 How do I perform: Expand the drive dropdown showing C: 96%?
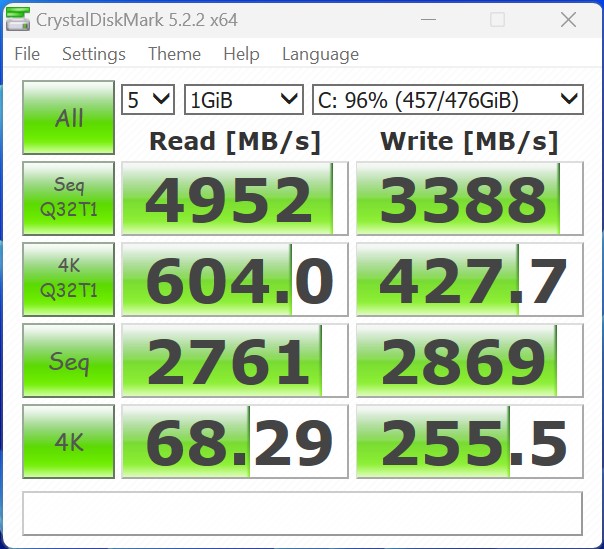(448, 100)
